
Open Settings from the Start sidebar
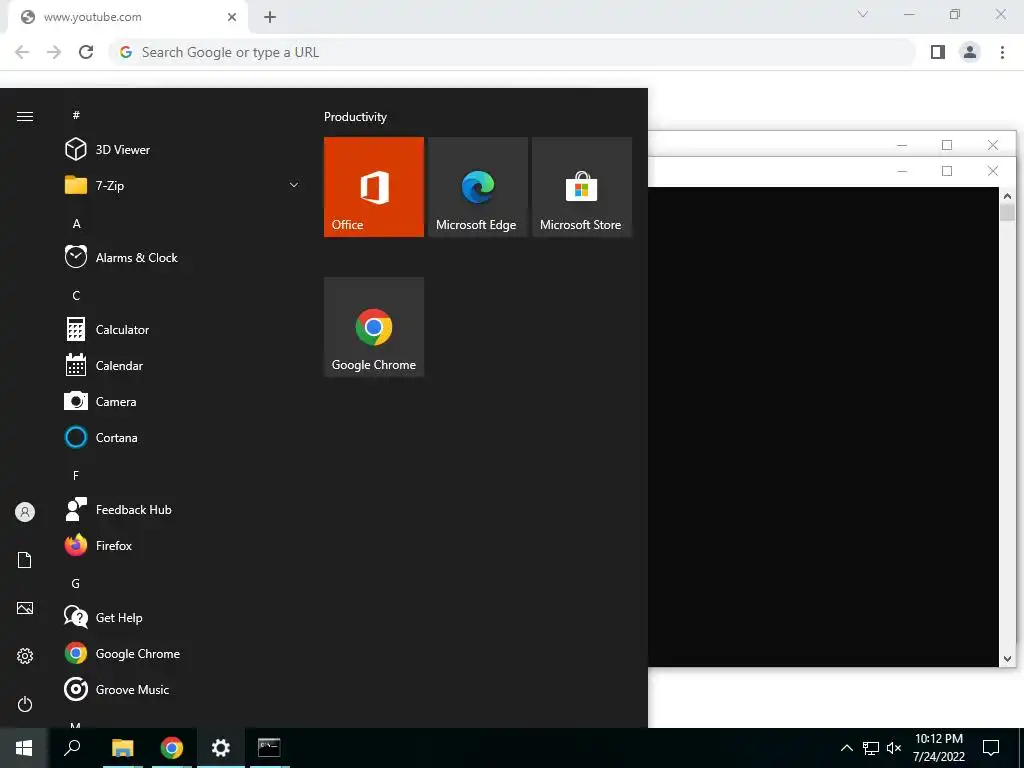25,656
